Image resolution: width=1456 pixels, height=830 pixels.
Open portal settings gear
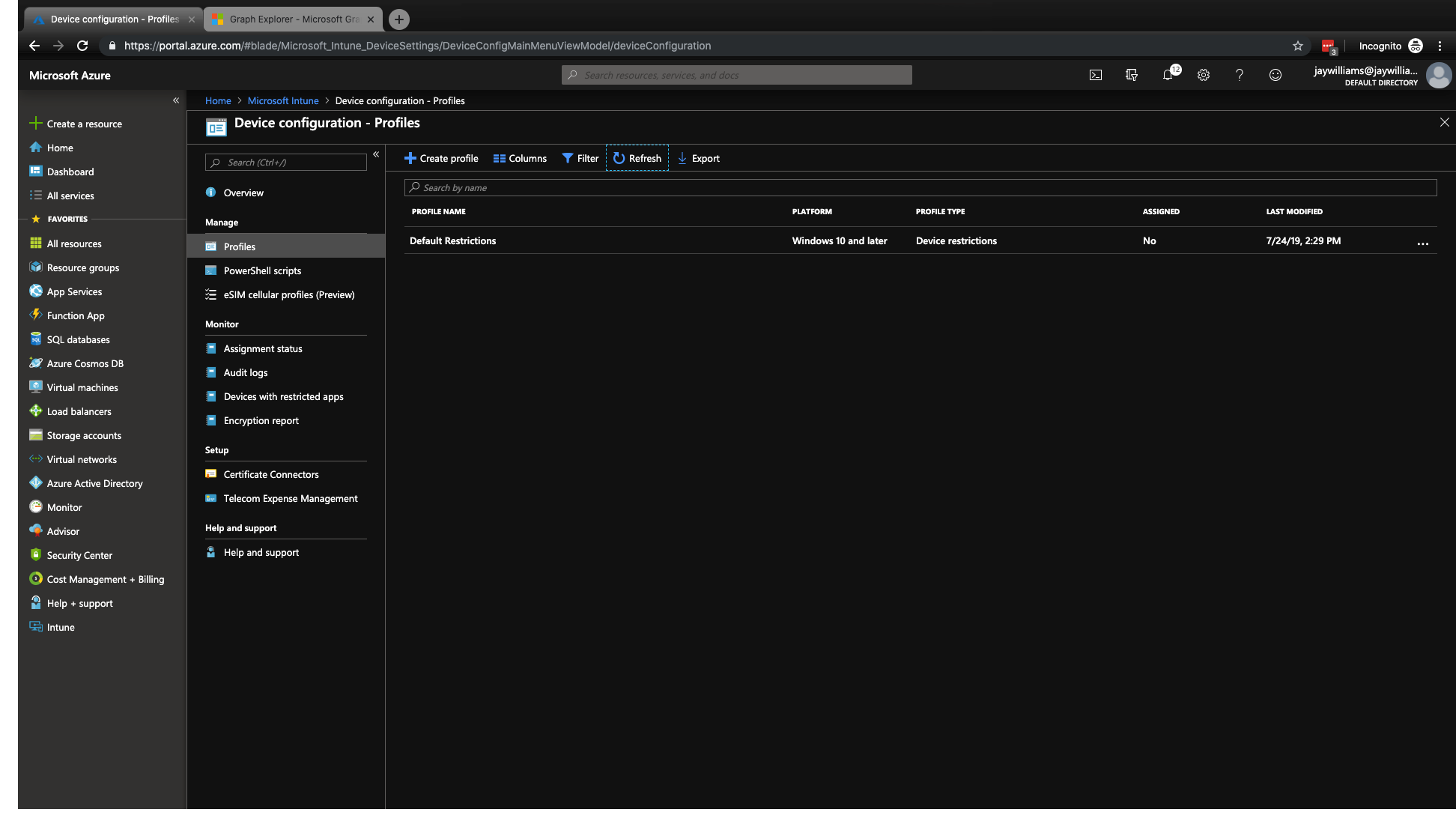1204,75
